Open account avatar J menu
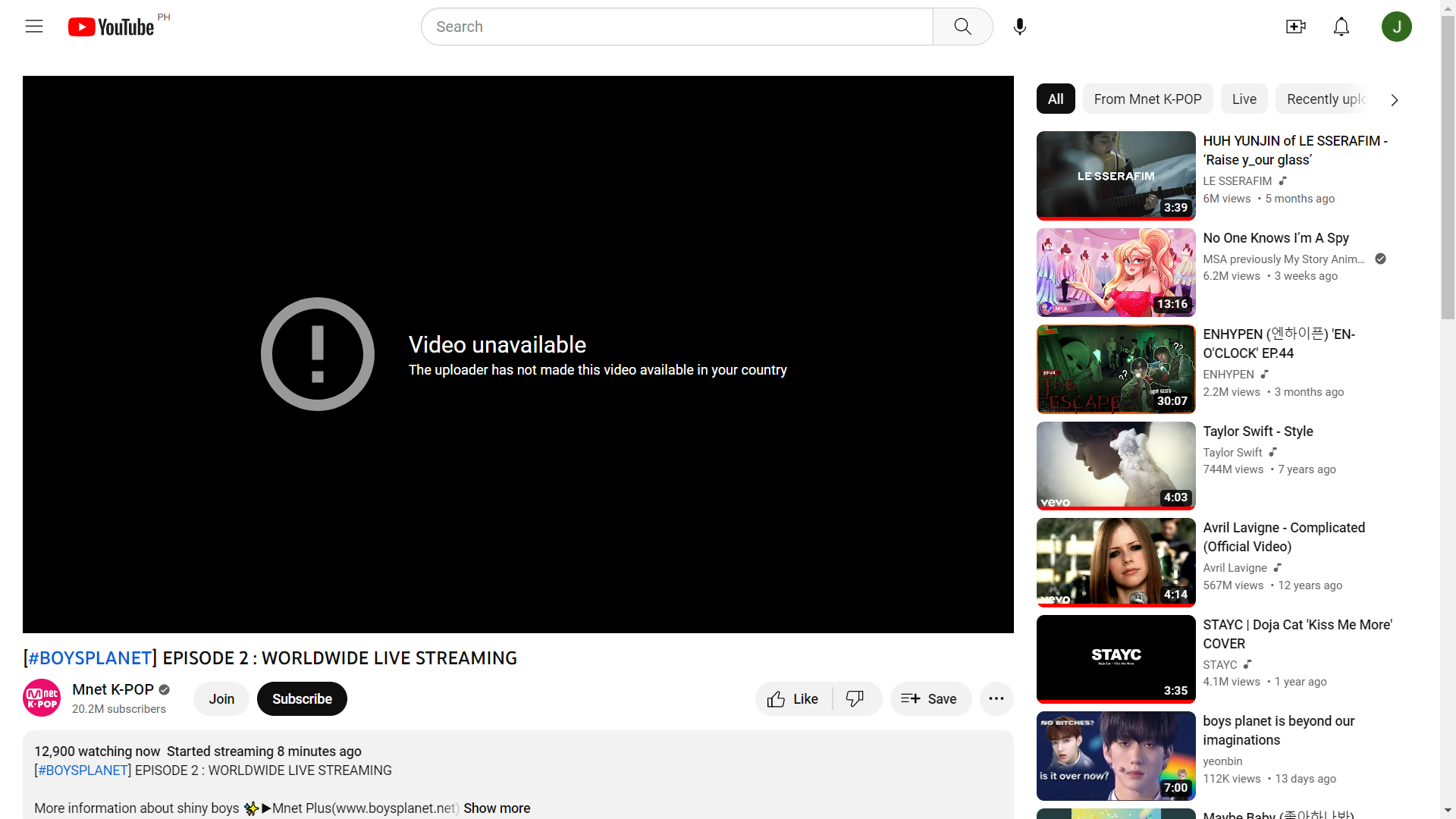Image resolution: width=1456 pixels, height=819 pixels. (x=1396, y=27)
